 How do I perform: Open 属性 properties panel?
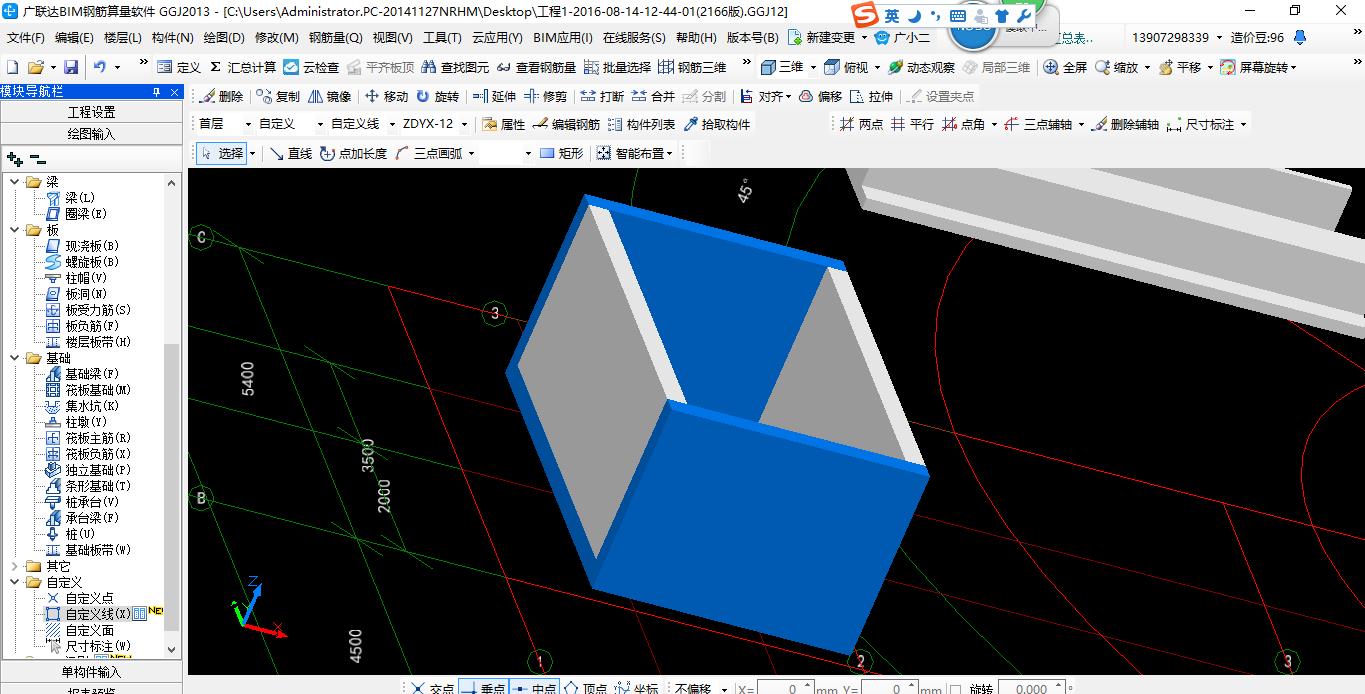coord(504,124)
